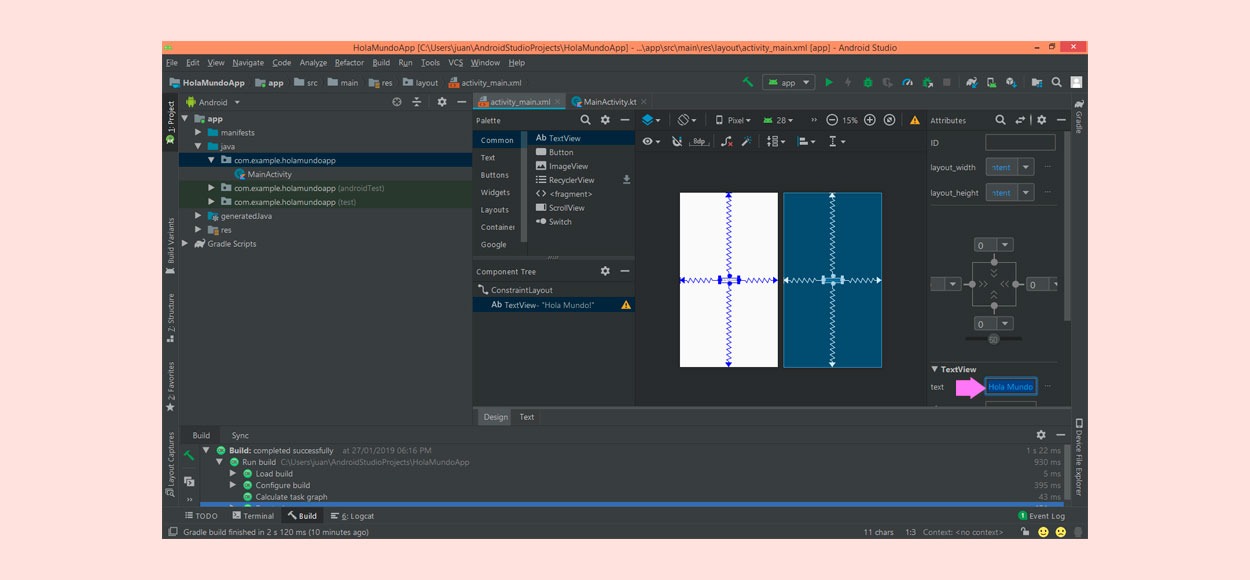Viewport: 1250px width, 580px height.
Task: Collapse all in Project panel toolbar
Action: [x=419, y=102]
